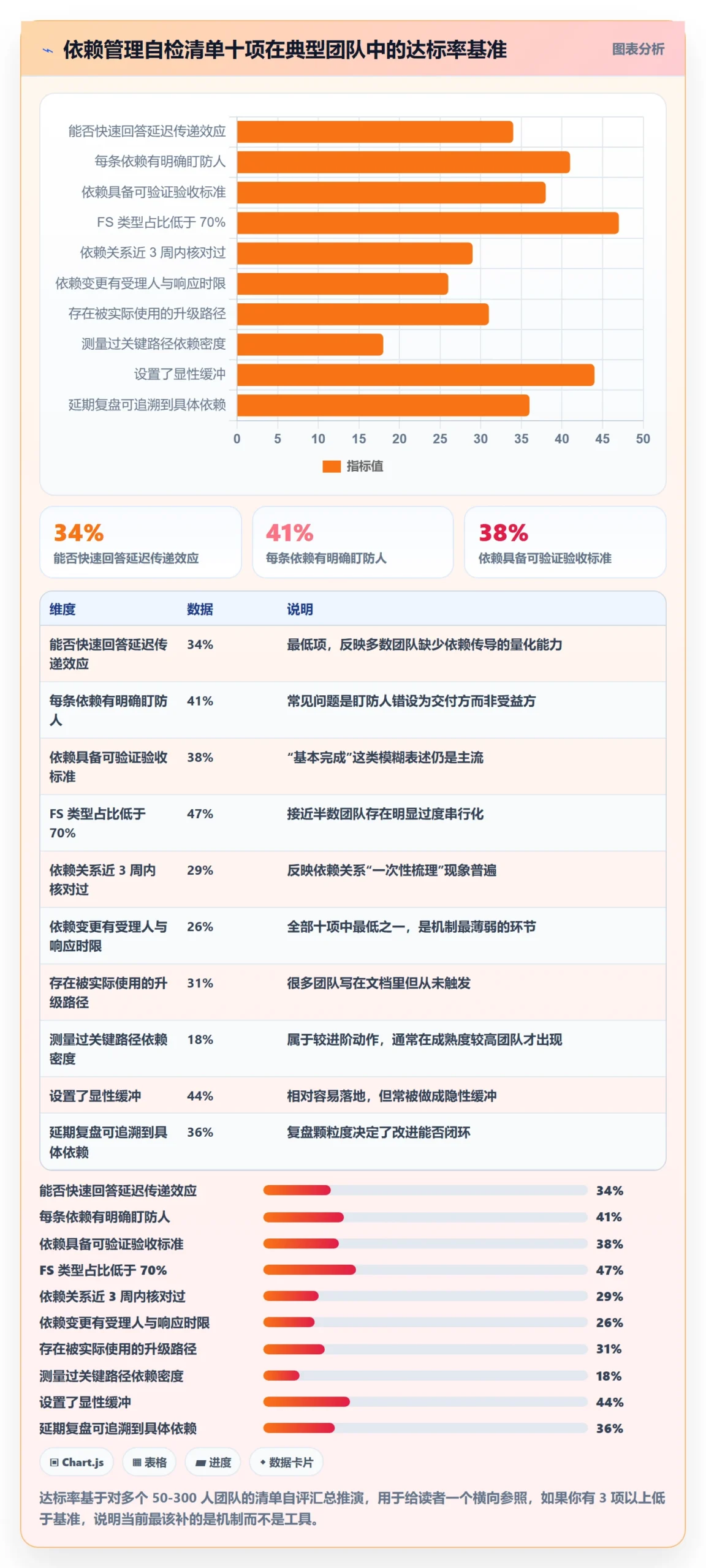Image resolution: width=706 pixels, height=1568 pixels.
Task: Click progress bar for FS 类型占比低于 70%
Action: [x=425, y=1270]
